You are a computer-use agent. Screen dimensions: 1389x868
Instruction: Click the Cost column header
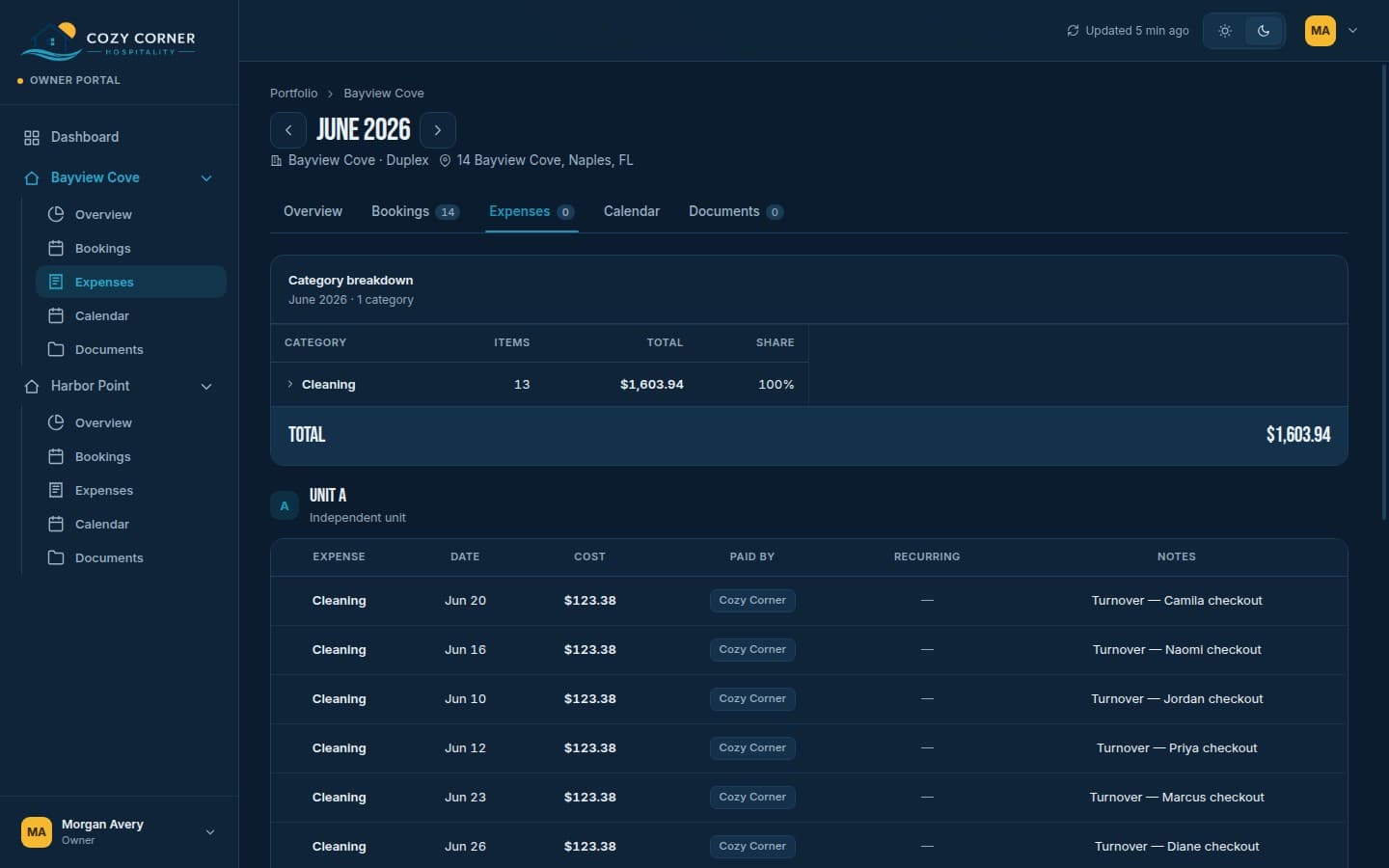click(x=589, y=556)
